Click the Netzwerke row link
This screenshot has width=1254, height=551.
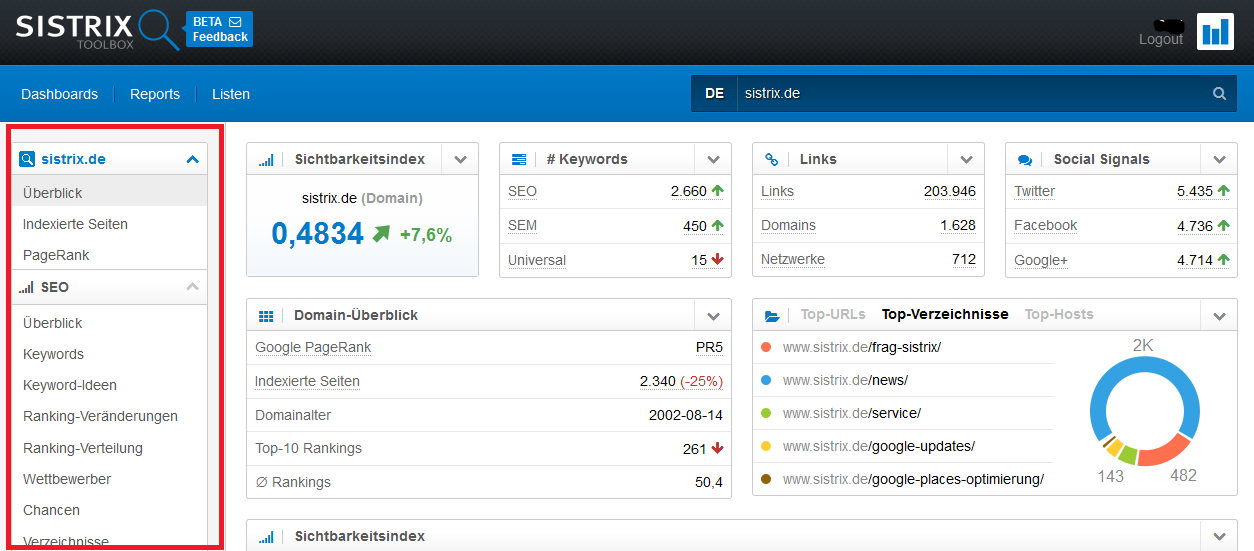click(793, 259)
